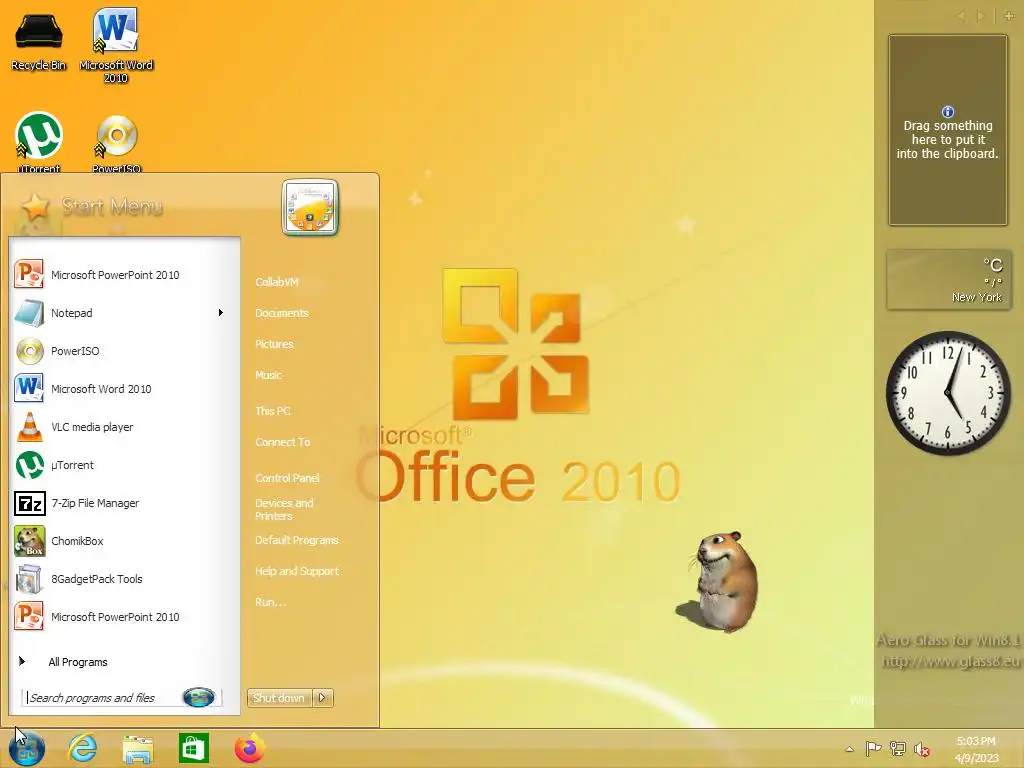Image resolution: width=1024 pixels, height=768 pixels.
Task: Click the taskbar clock showing 5:03 PM
Action: click(976, 749)
